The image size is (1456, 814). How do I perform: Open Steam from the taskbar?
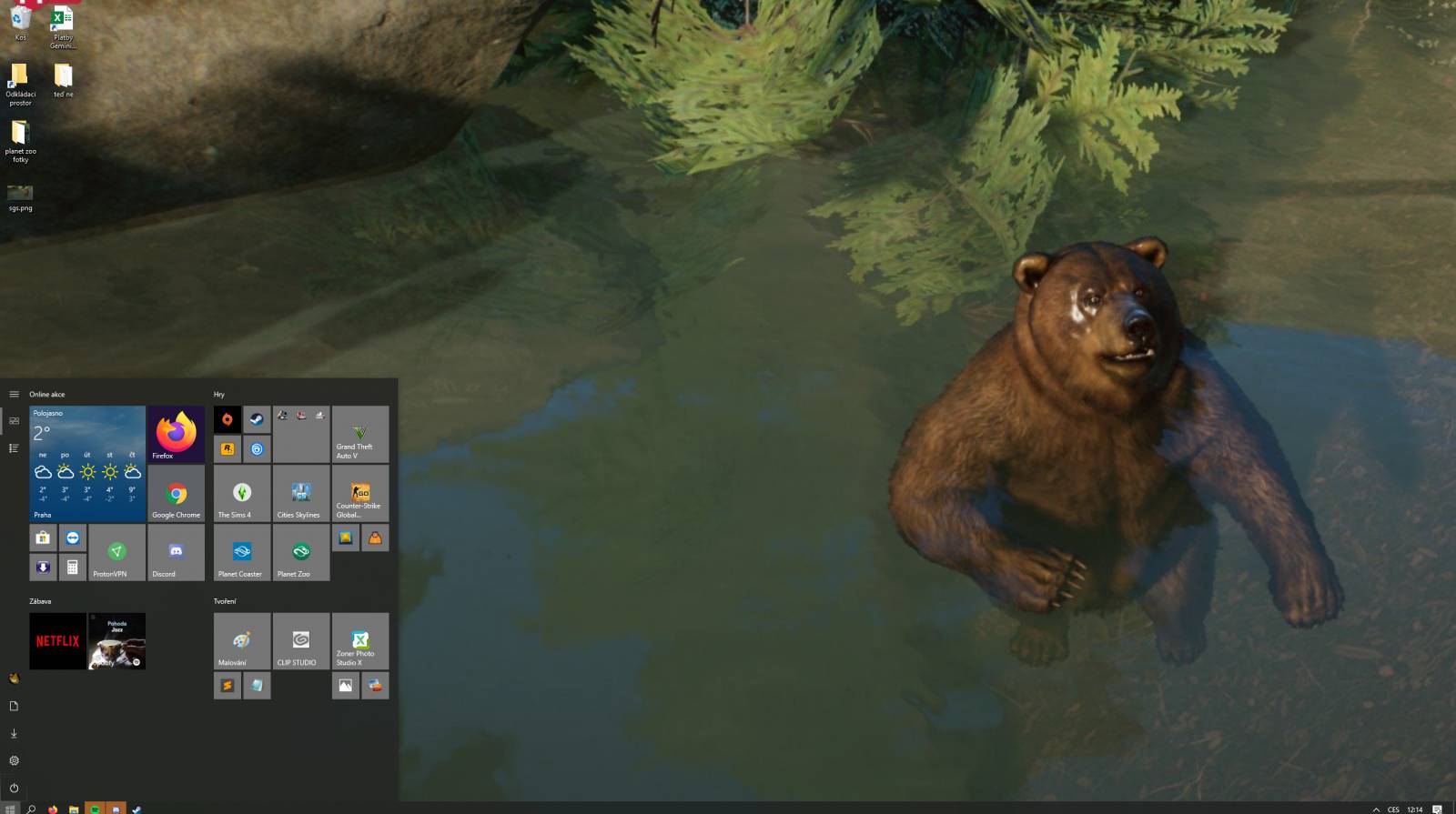[x=136, y=809]
